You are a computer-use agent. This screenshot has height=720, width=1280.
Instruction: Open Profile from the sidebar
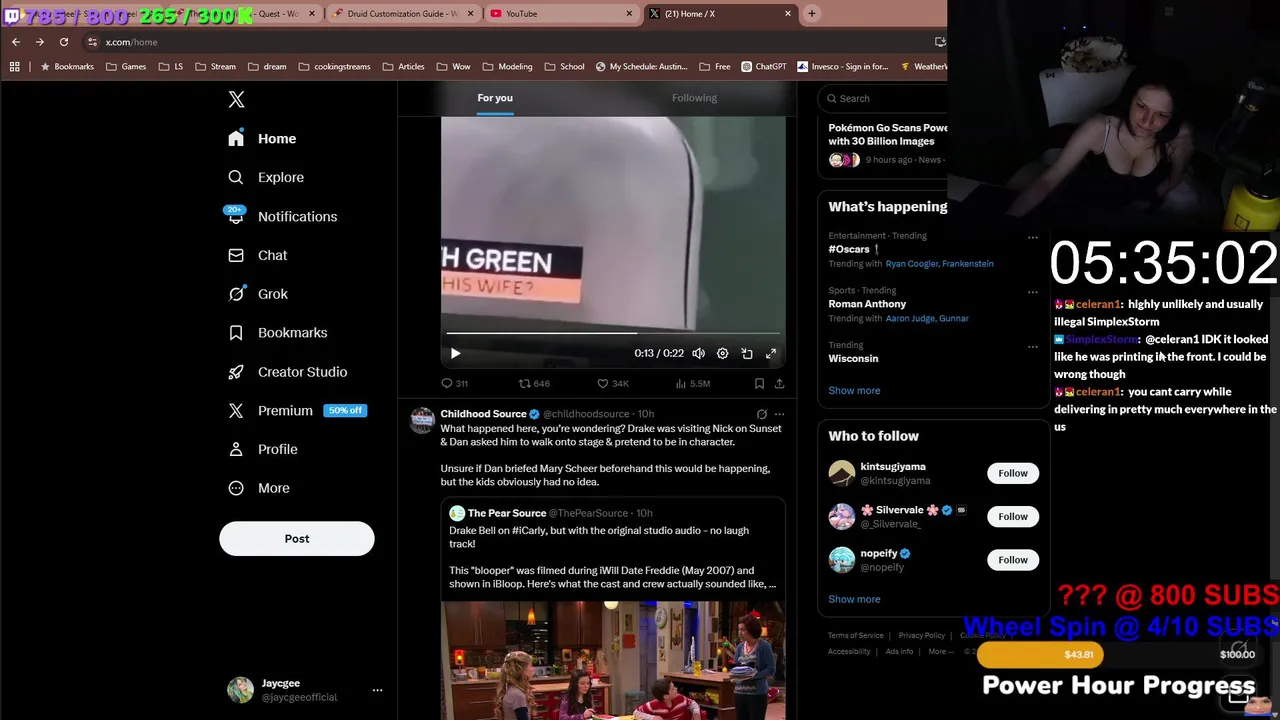pos(262,449)
